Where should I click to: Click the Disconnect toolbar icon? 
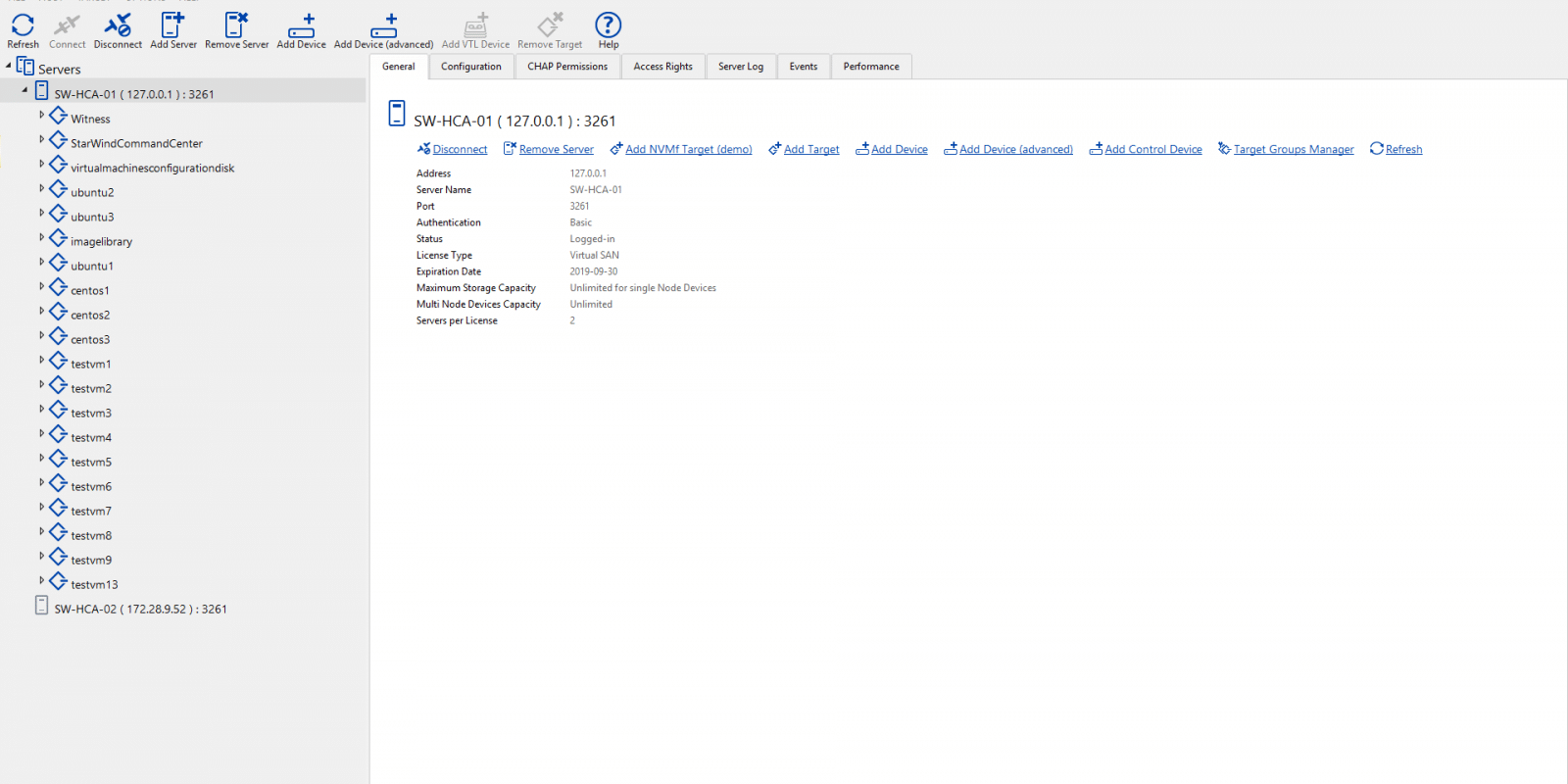(118, 24)
